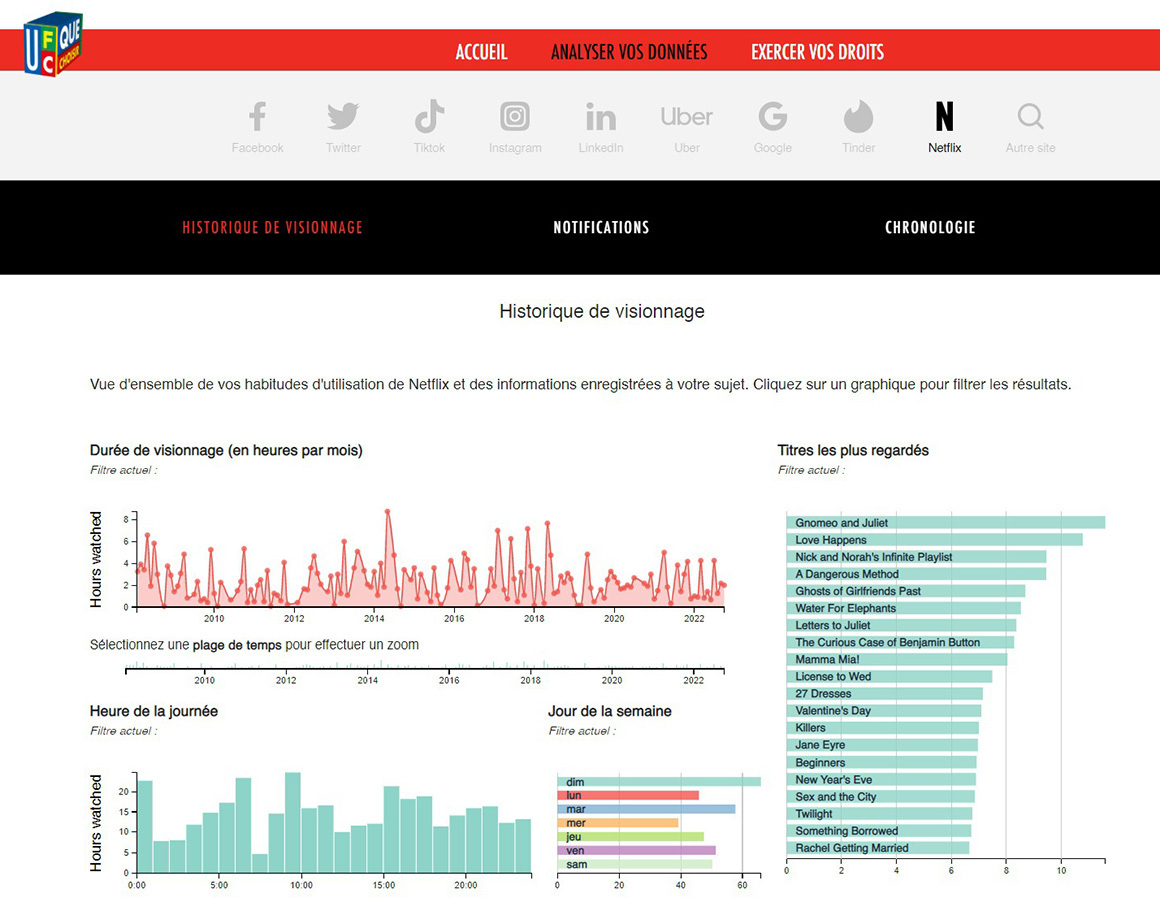Image resolution: width=1160 pixels, height=898 pixels.
Task: Select the Netflix N icon
Action: 945,116
